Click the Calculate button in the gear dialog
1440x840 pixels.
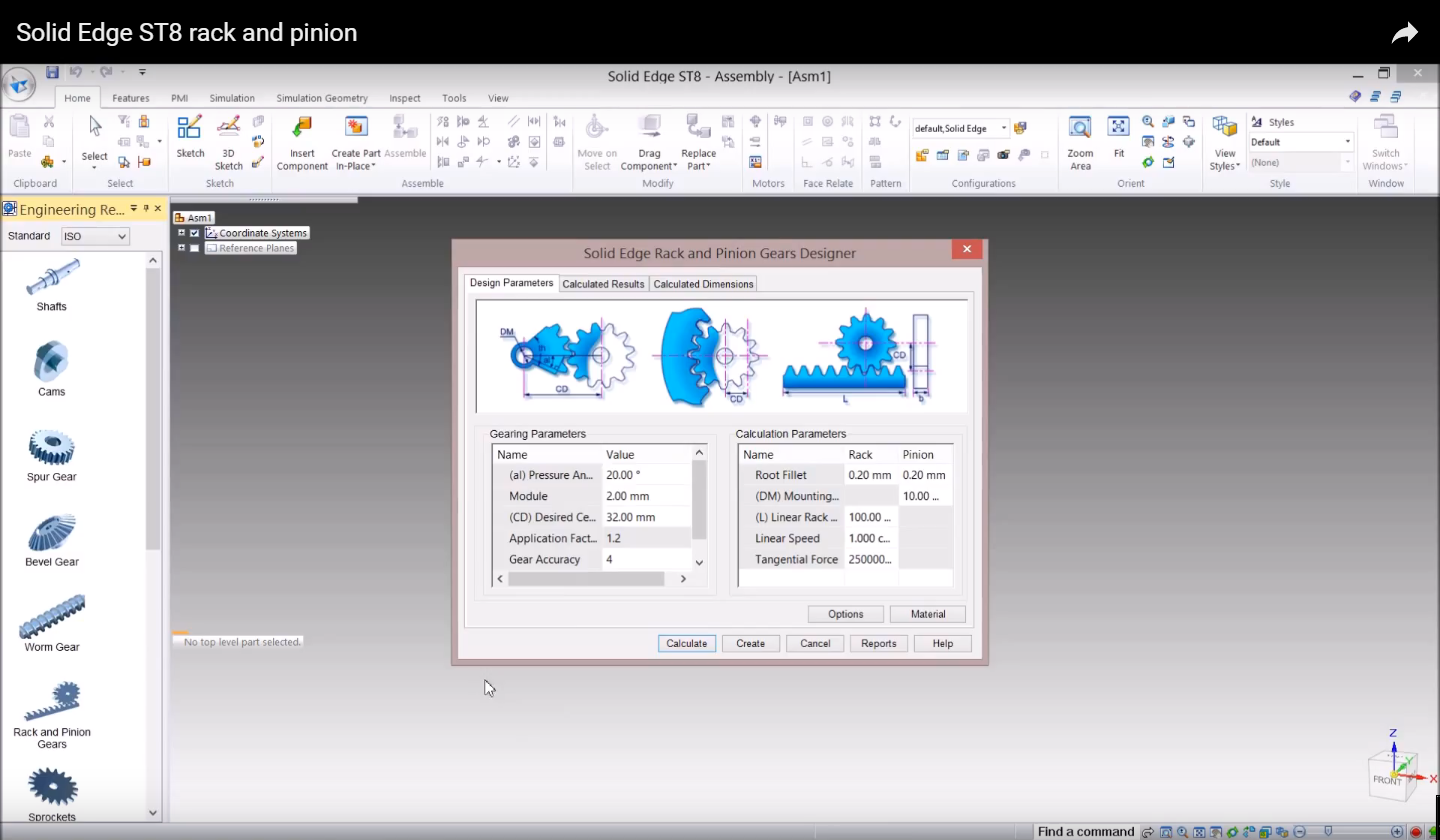click(686, 643)
